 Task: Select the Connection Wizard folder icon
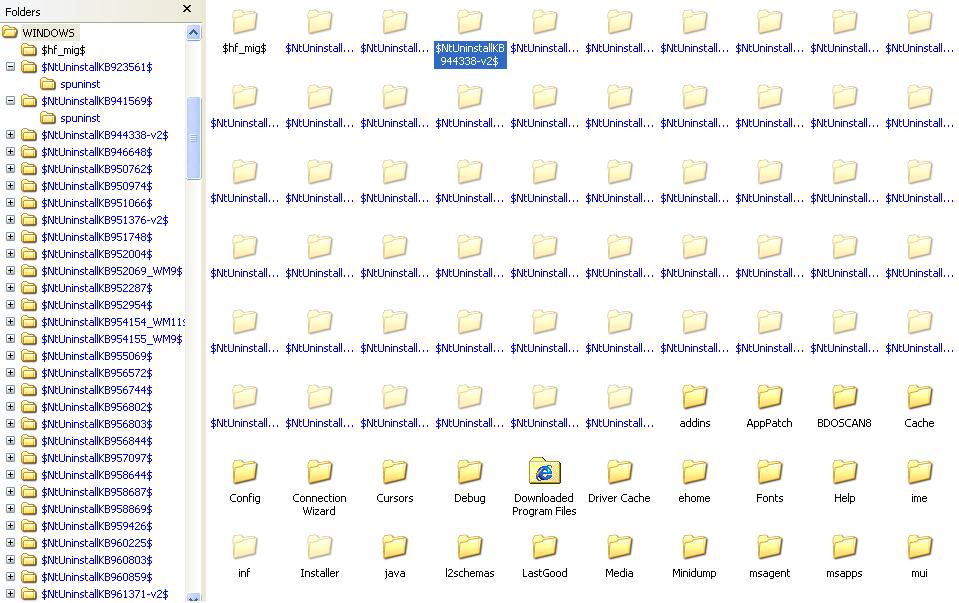pyautogui.click(x=319, y=472)
